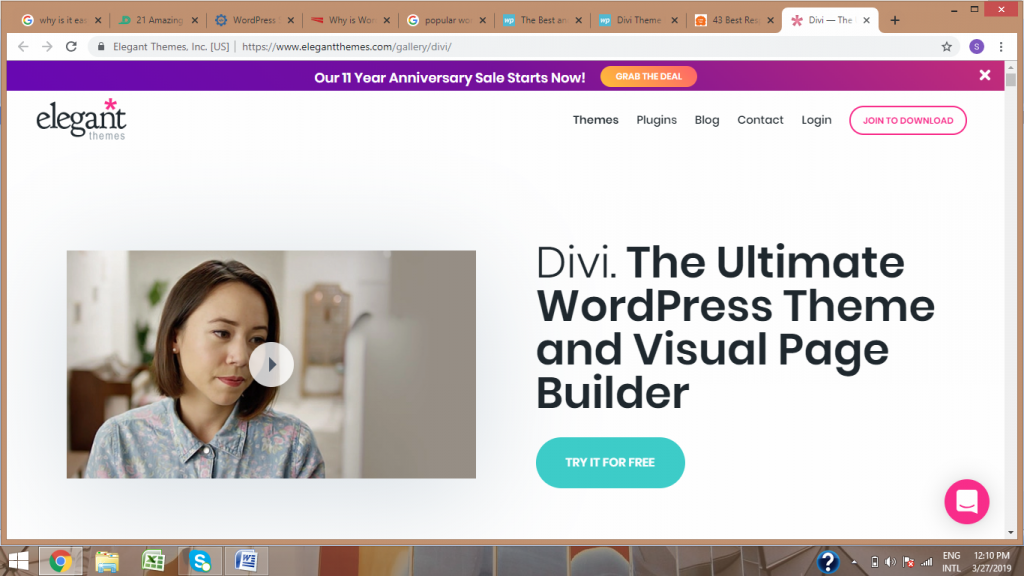Show hidden system tray icons
The width and height of the screenshot is (1024, 576).
854,562
